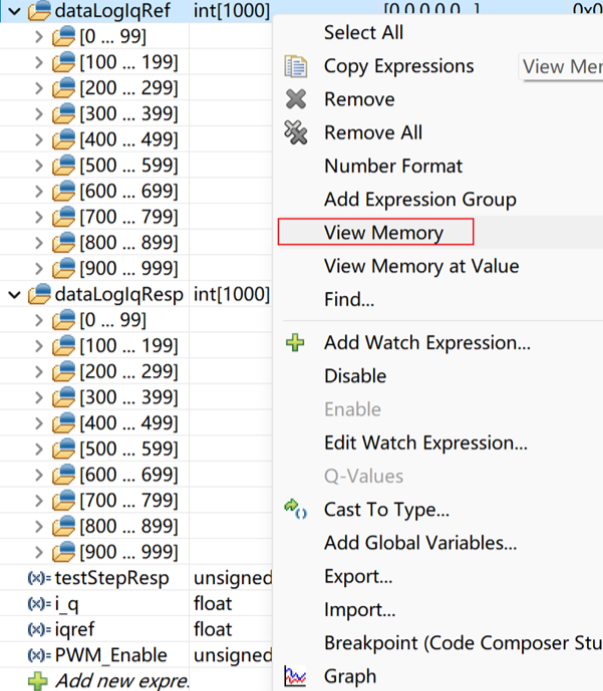Click the Remove X icon
This screenshot has width=603, height=691.
296,100
